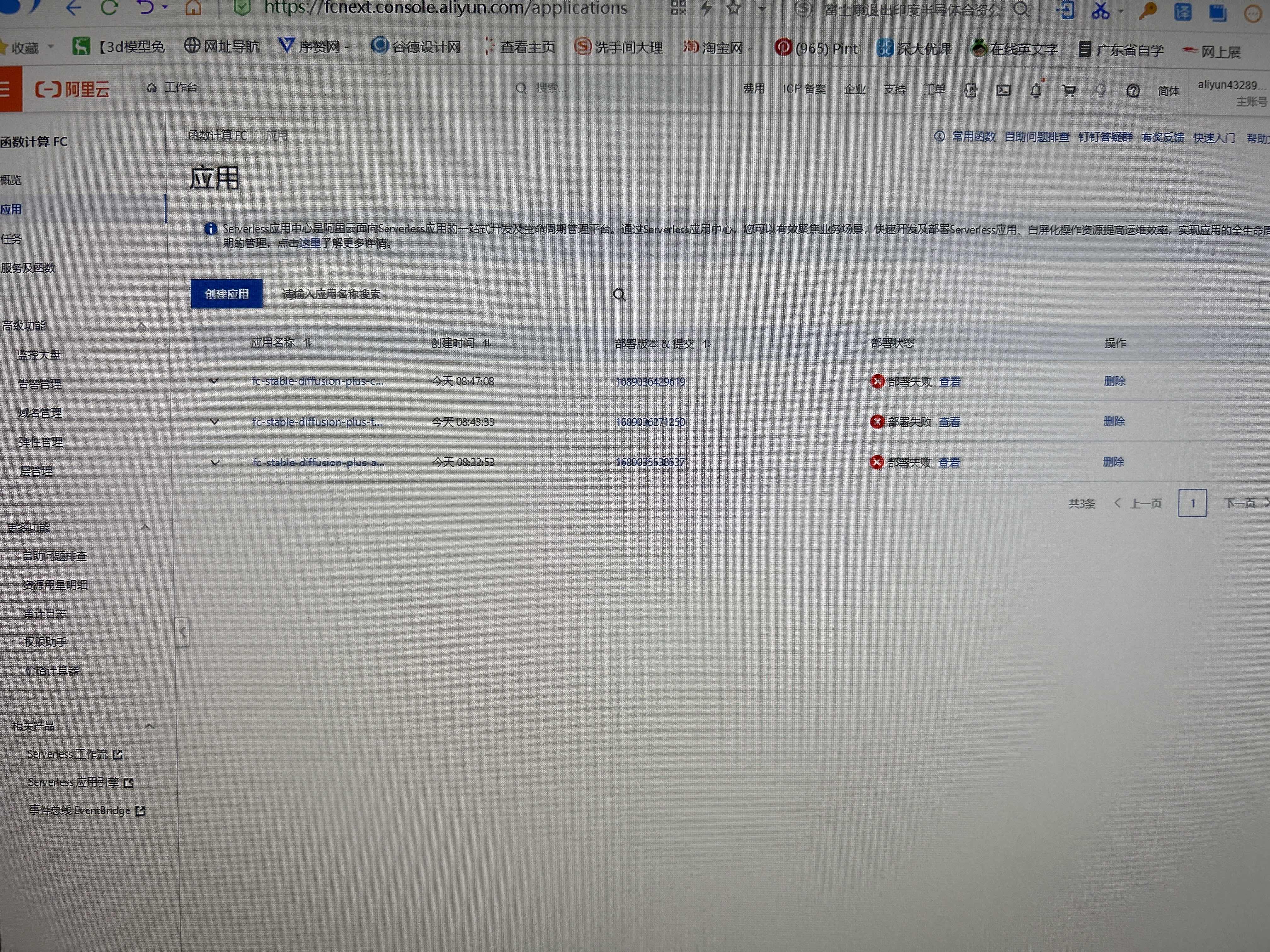Collapse the 相关产品 sidebar section
The image size is (1270, 952).
pyautogui.click(x=149, y=726)
